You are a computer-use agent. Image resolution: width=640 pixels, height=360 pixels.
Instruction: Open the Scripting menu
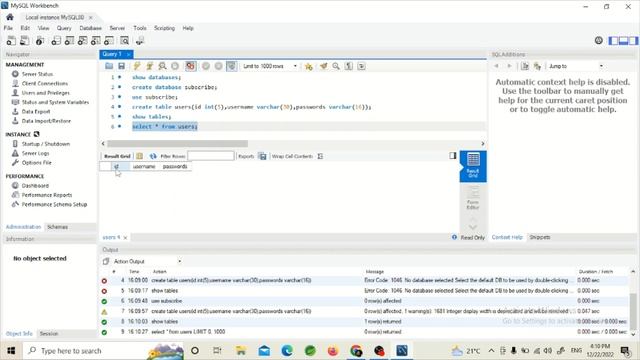tap(164, 28)
